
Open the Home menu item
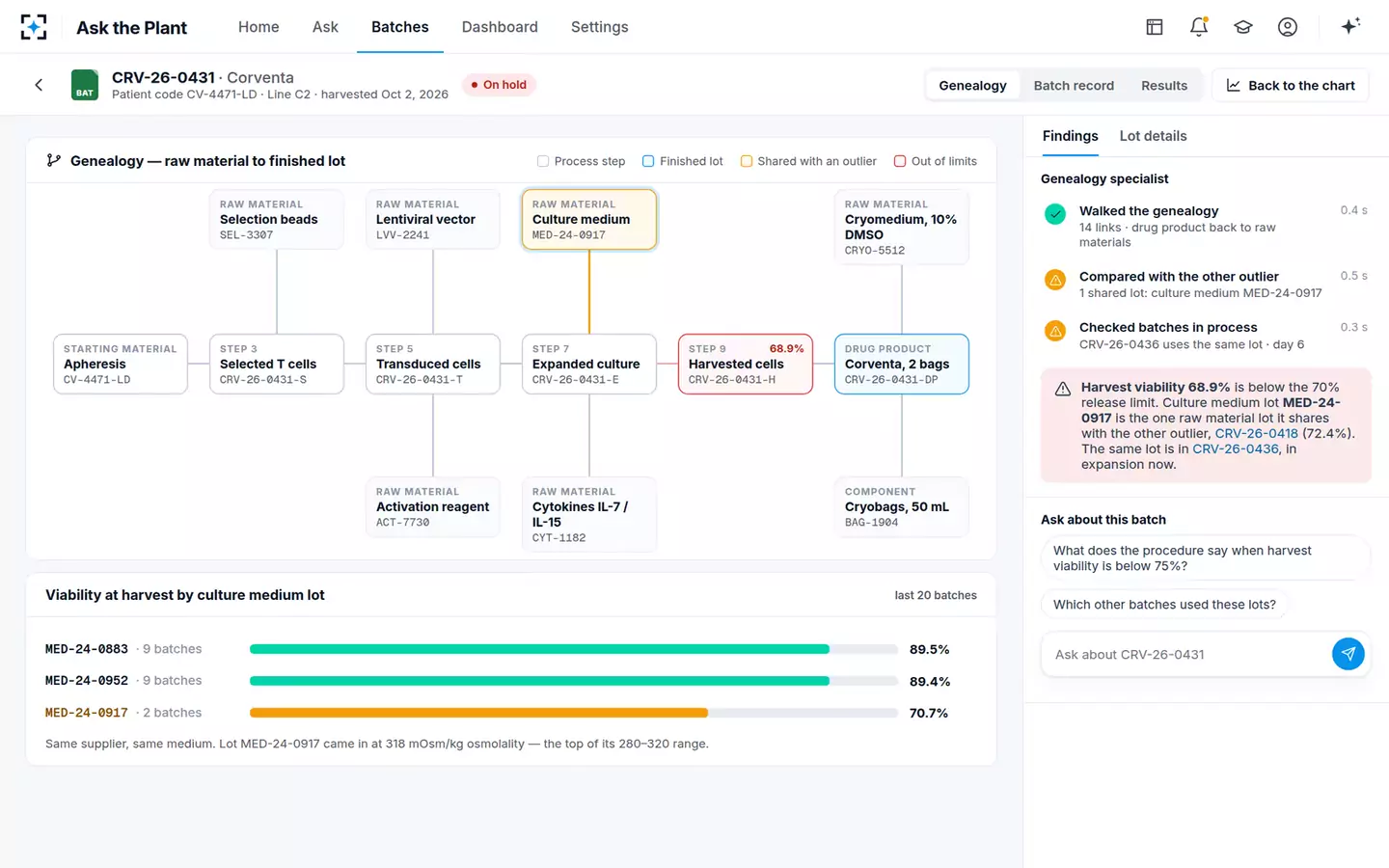(x=259, y=27)
